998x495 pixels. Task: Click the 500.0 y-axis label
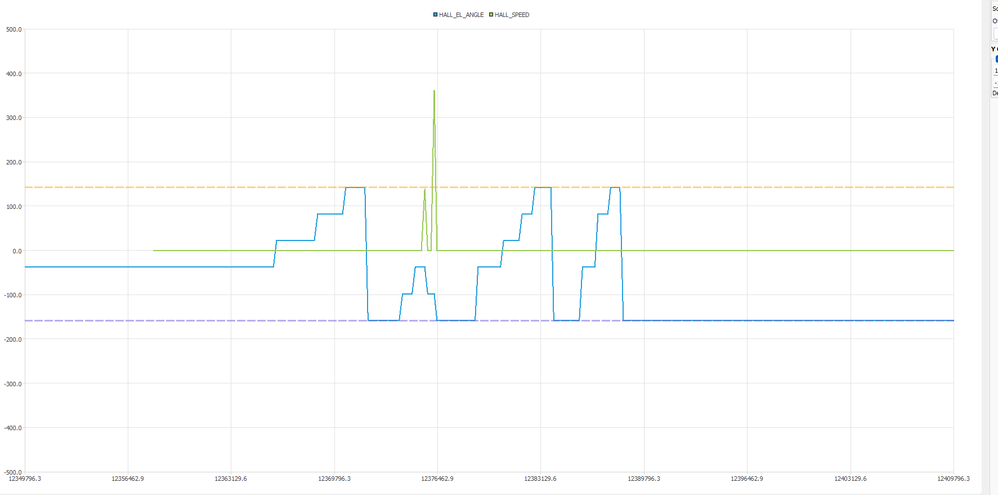pyautogui.click(x=13, y=29)
